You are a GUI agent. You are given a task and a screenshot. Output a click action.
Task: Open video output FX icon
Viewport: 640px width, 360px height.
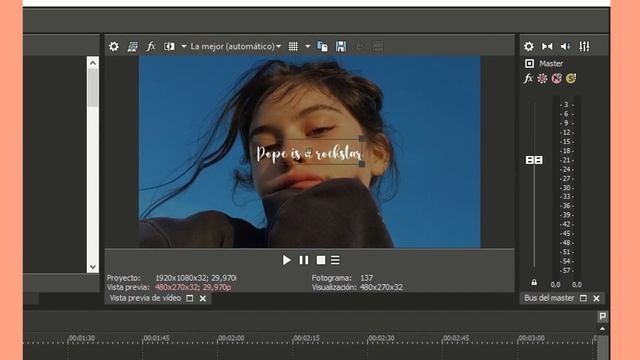[151, 46]
